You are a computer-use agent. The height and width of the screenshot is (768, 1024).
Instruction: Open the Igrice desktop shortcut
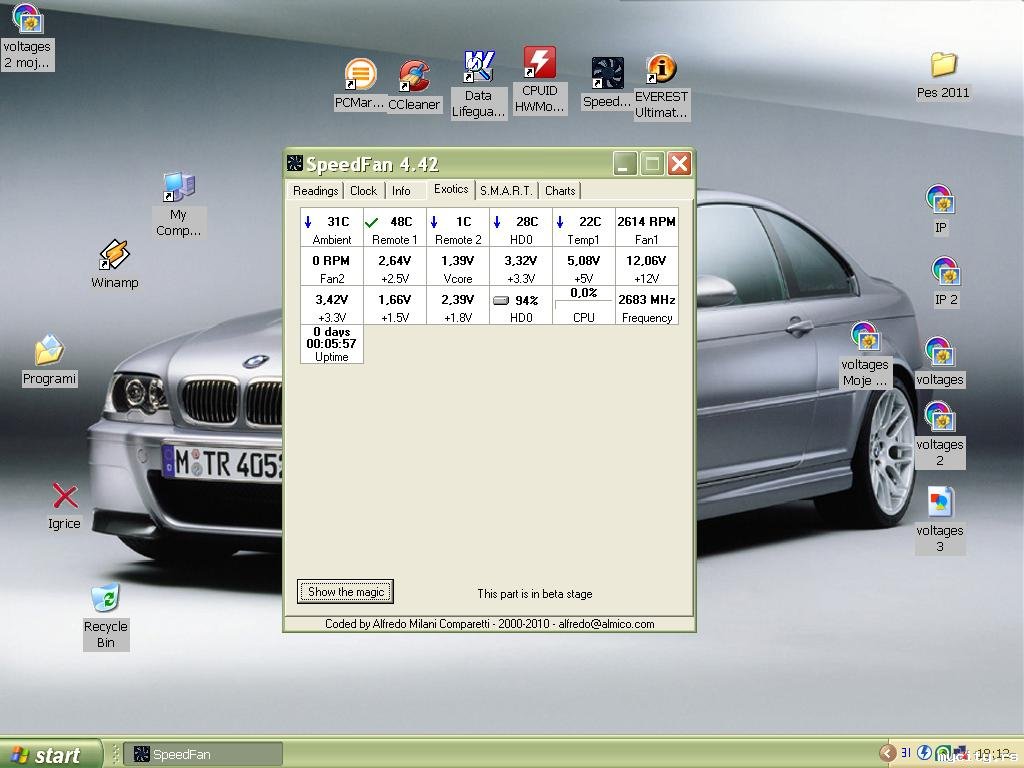tap(65, 497)
